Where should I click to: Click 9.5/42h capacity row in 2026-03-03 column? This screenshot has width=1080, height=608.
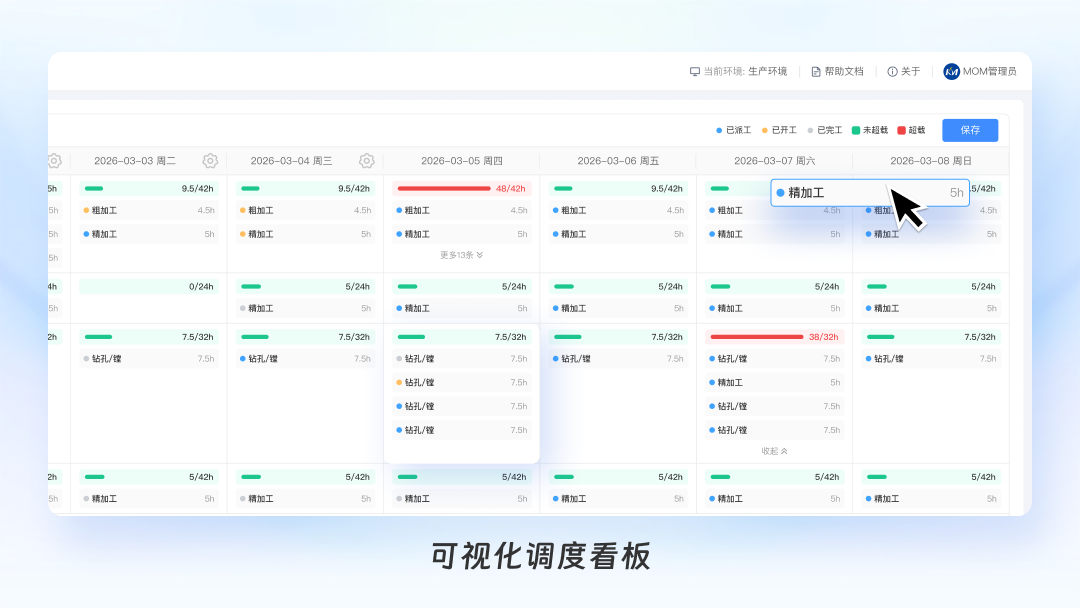[149, 188]
